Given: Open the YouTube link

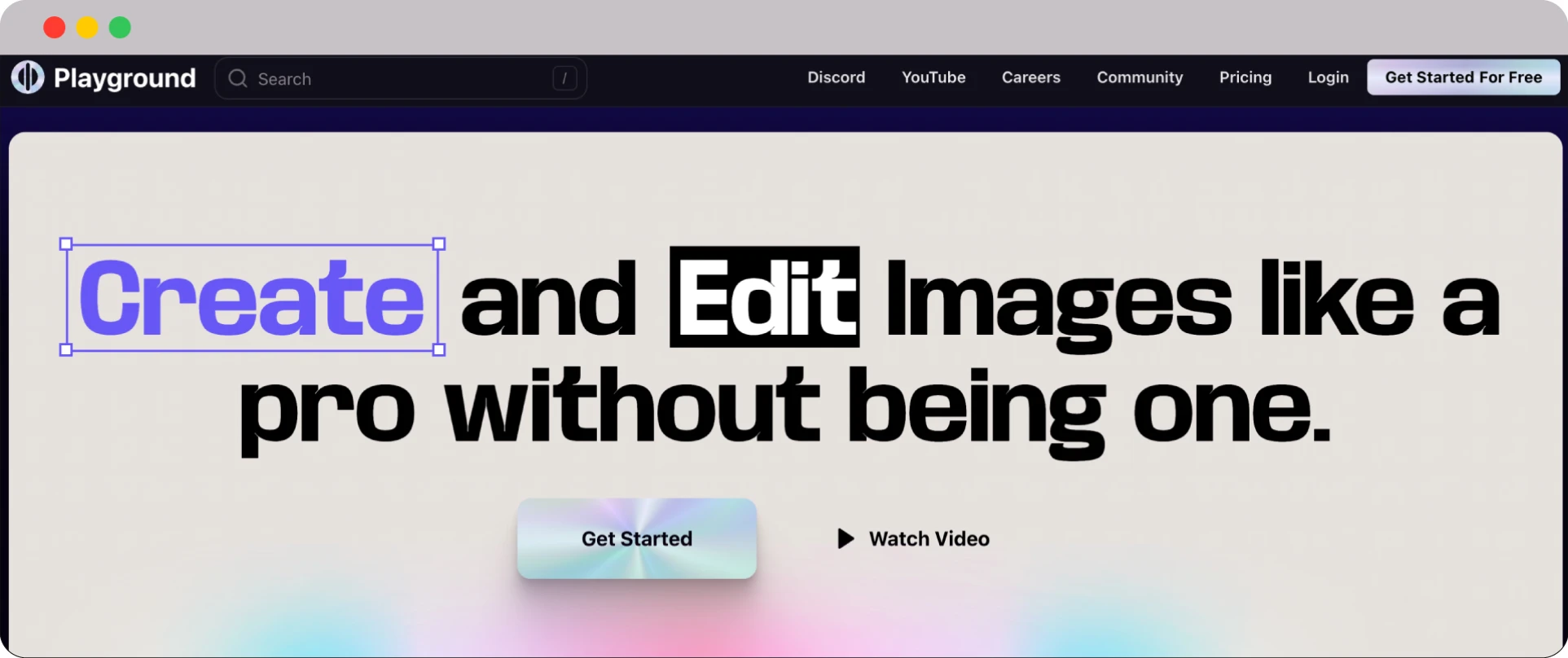Looking at the screenshot, I should [933, 77].
